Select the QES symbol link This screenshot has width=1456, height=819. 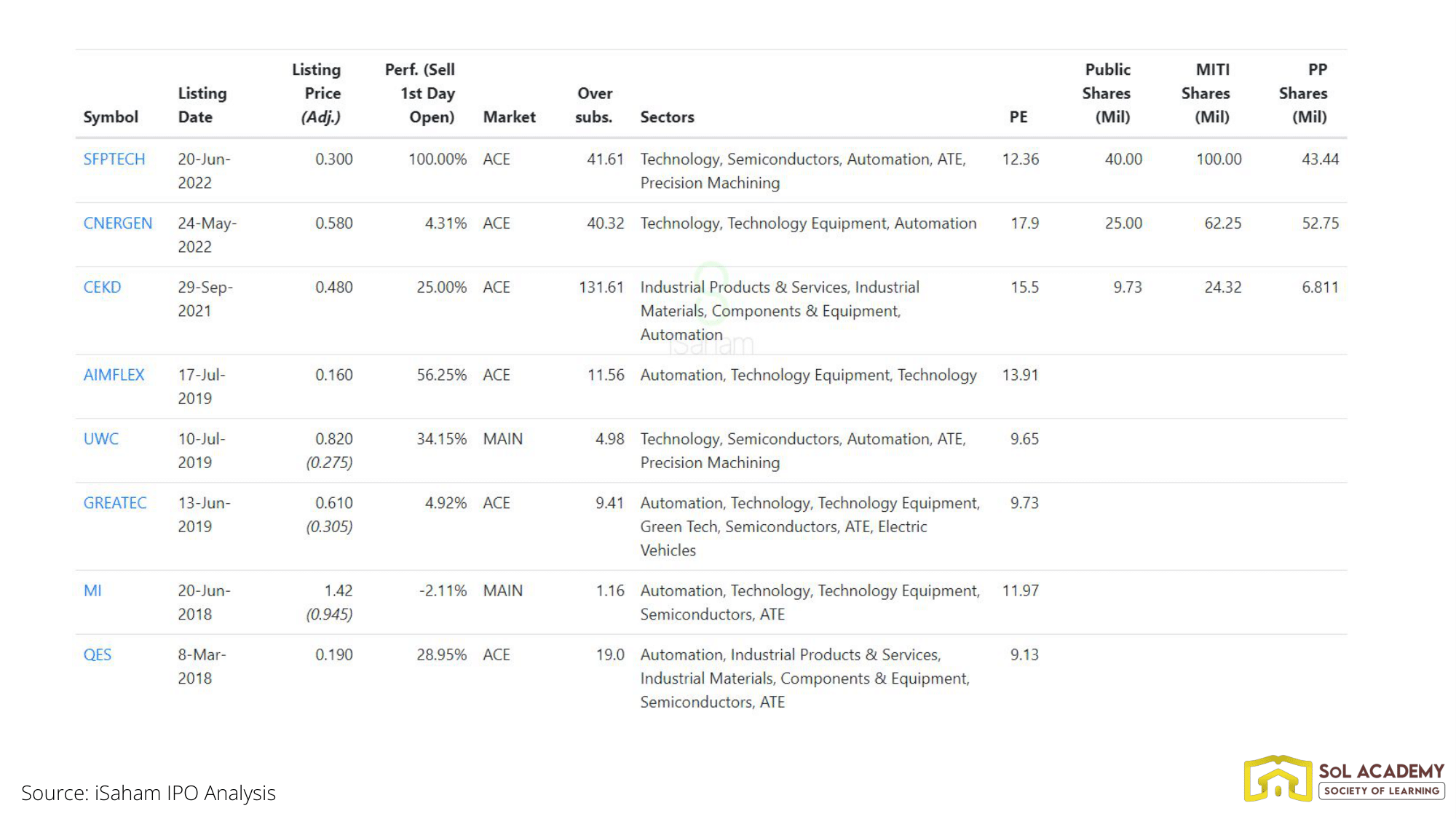[x=98, y=654]
